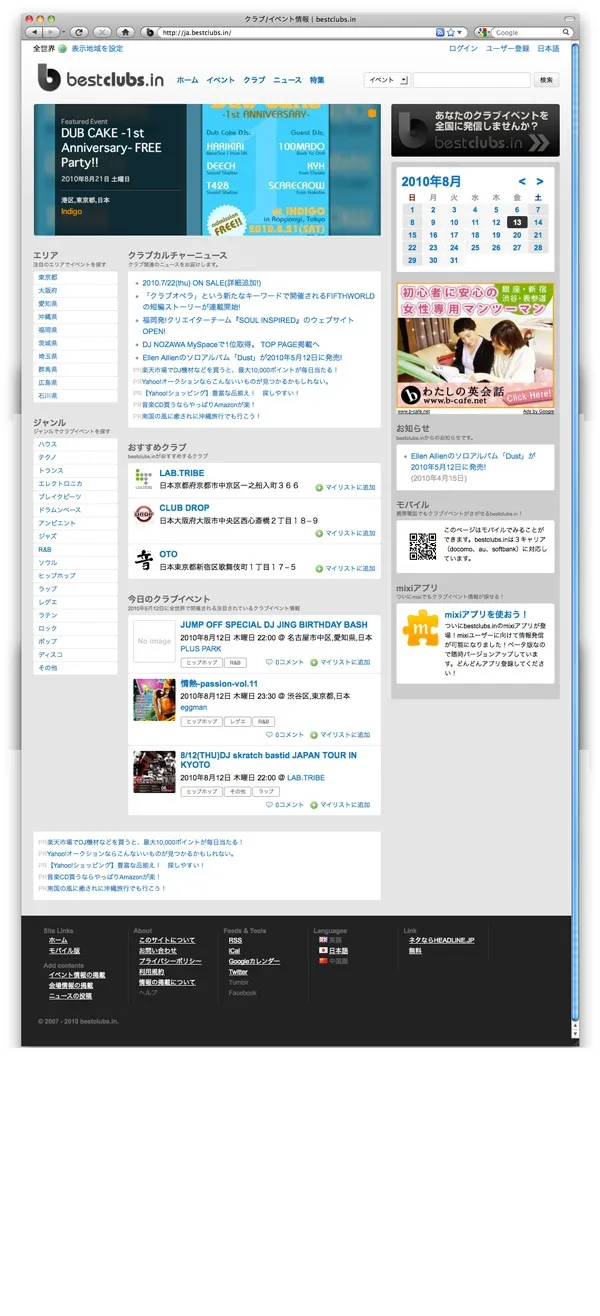This screenshot has width=600, height=1316.
Task: Click the globe icon next to 全世界
Action: (62, 49)
